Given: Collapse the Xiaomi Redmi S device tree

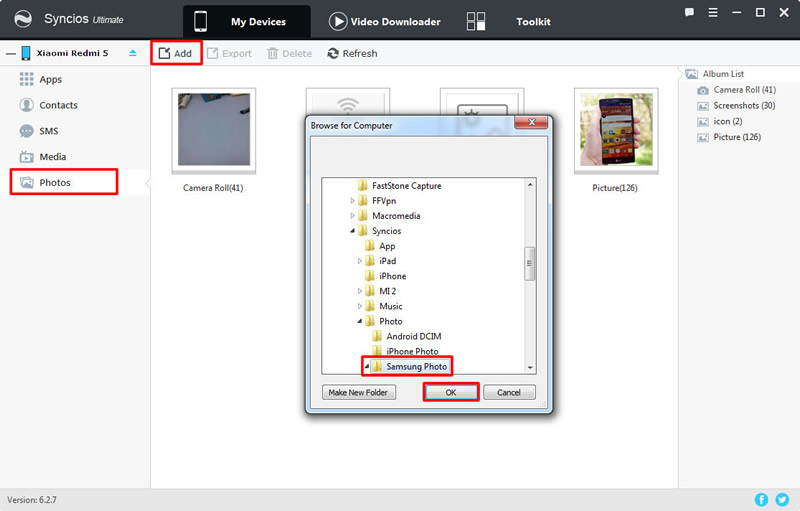Looking at the screenshot, I should coord(11,54).
